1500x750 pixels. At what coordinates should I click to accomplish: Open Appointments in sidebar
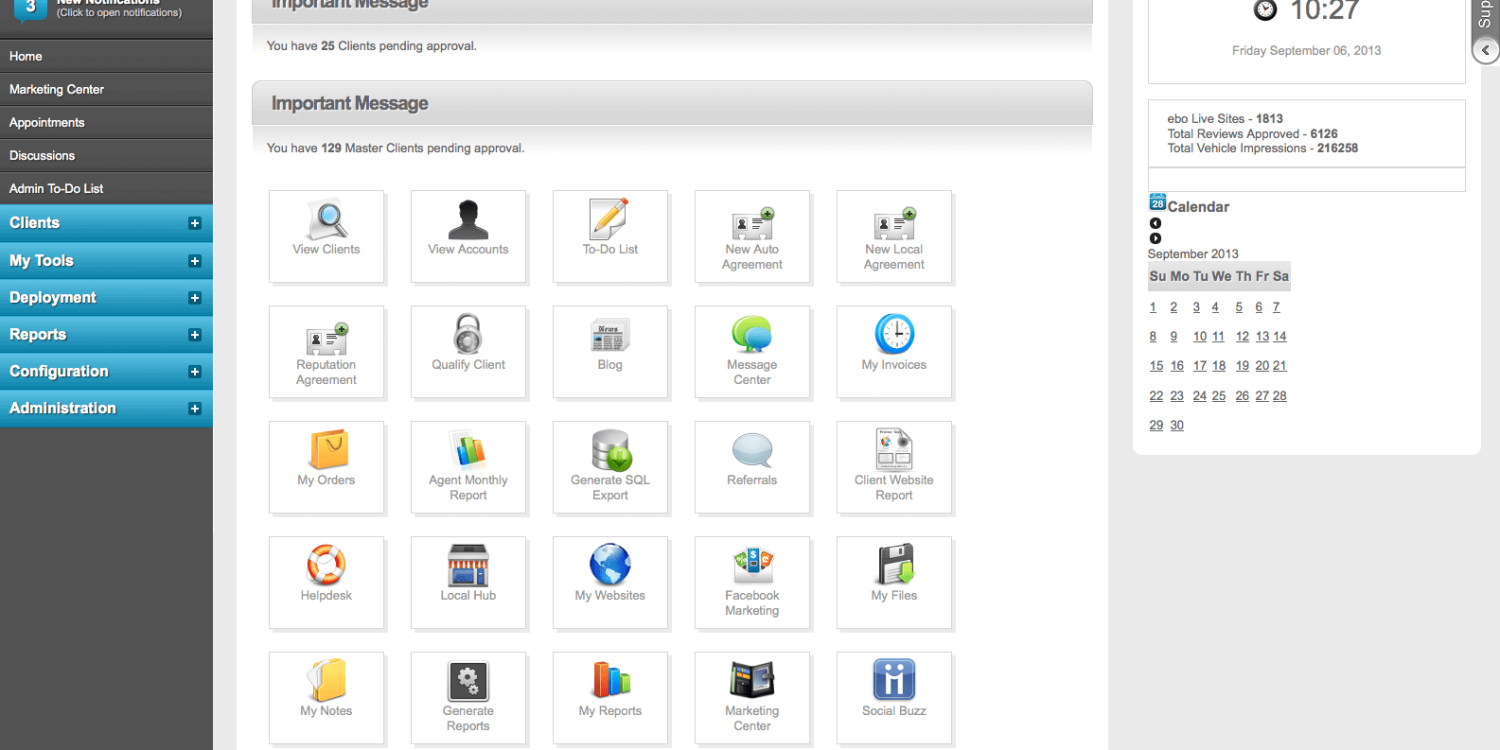tap(106, 123)
